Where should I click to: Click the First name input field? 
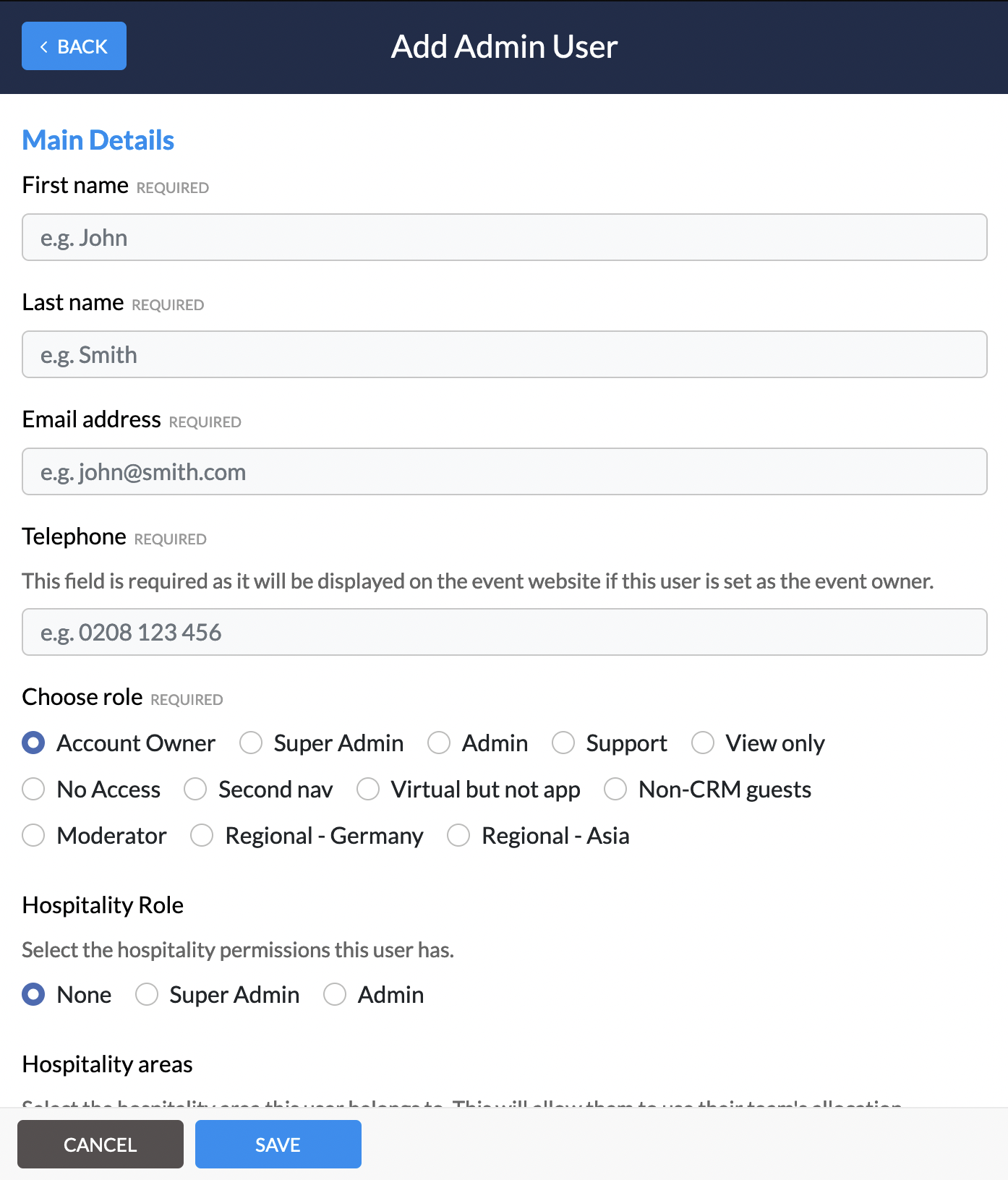(x=505, y=237)
